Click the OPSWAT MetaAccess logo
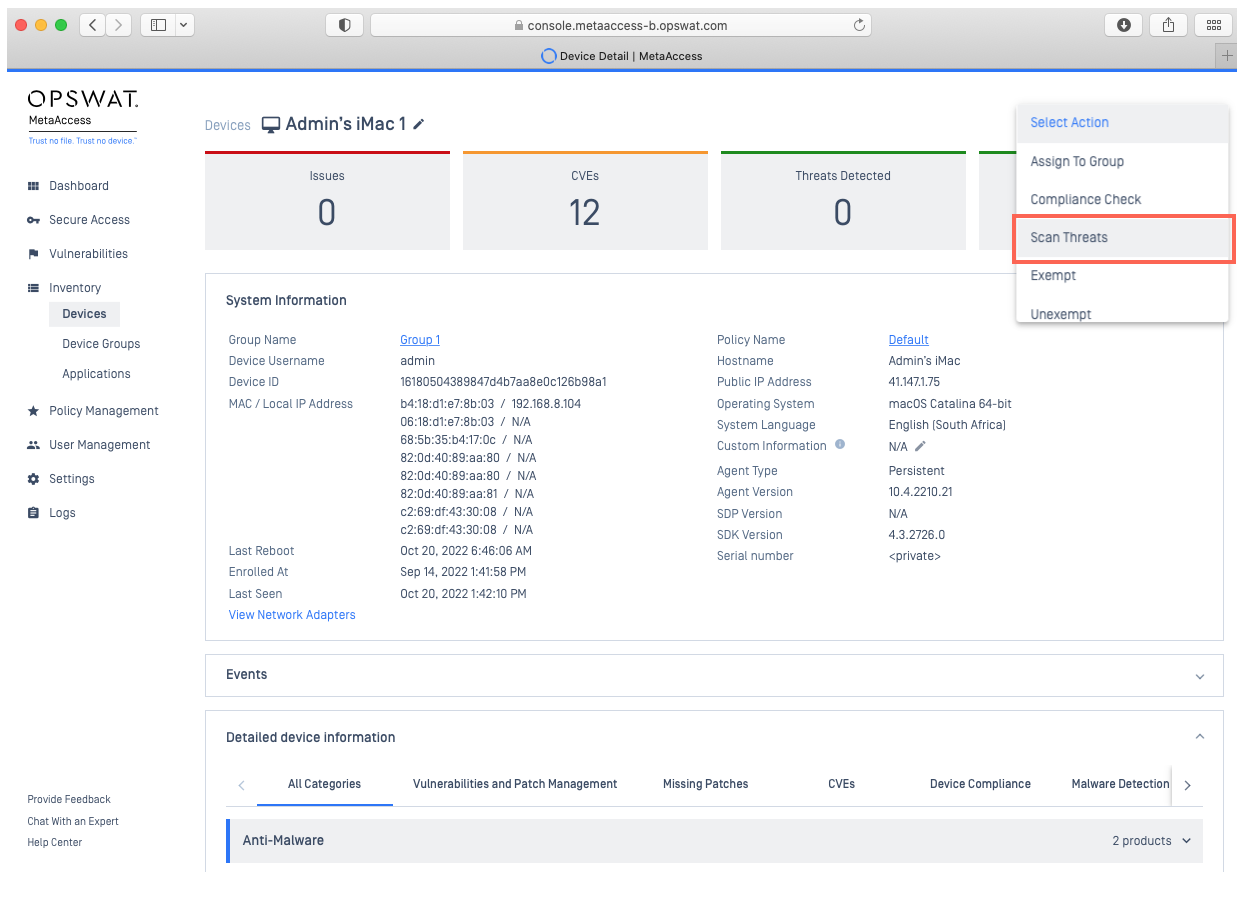 click(x=83, y=116)
